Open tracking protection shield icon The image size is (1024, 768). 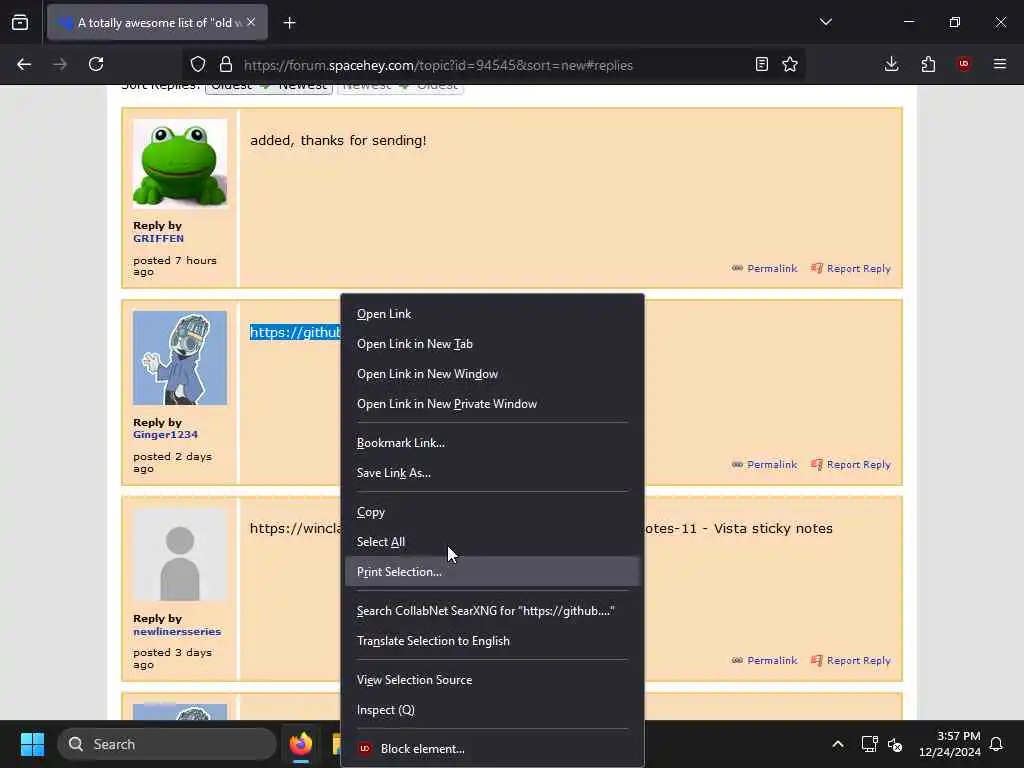point(198,64)
